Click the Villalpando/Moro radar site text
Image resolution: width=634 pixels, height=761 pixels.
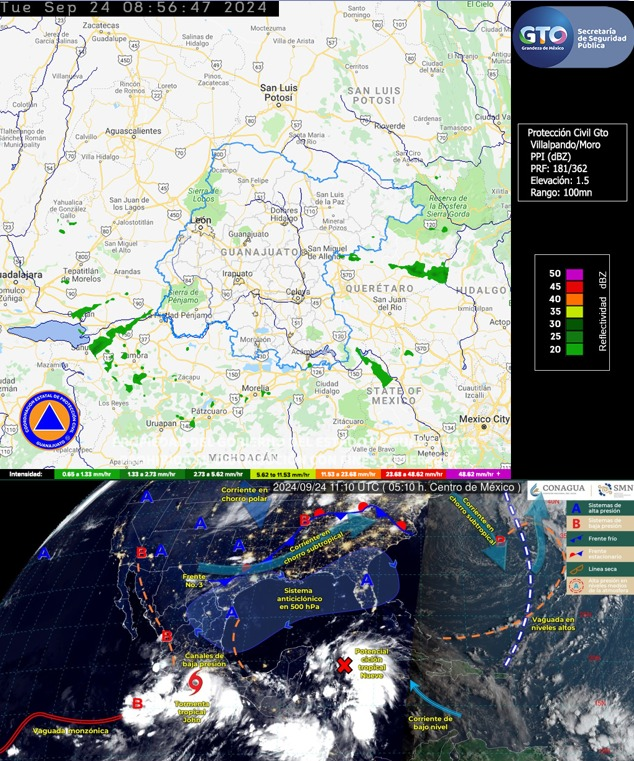[x=565, y=145]
